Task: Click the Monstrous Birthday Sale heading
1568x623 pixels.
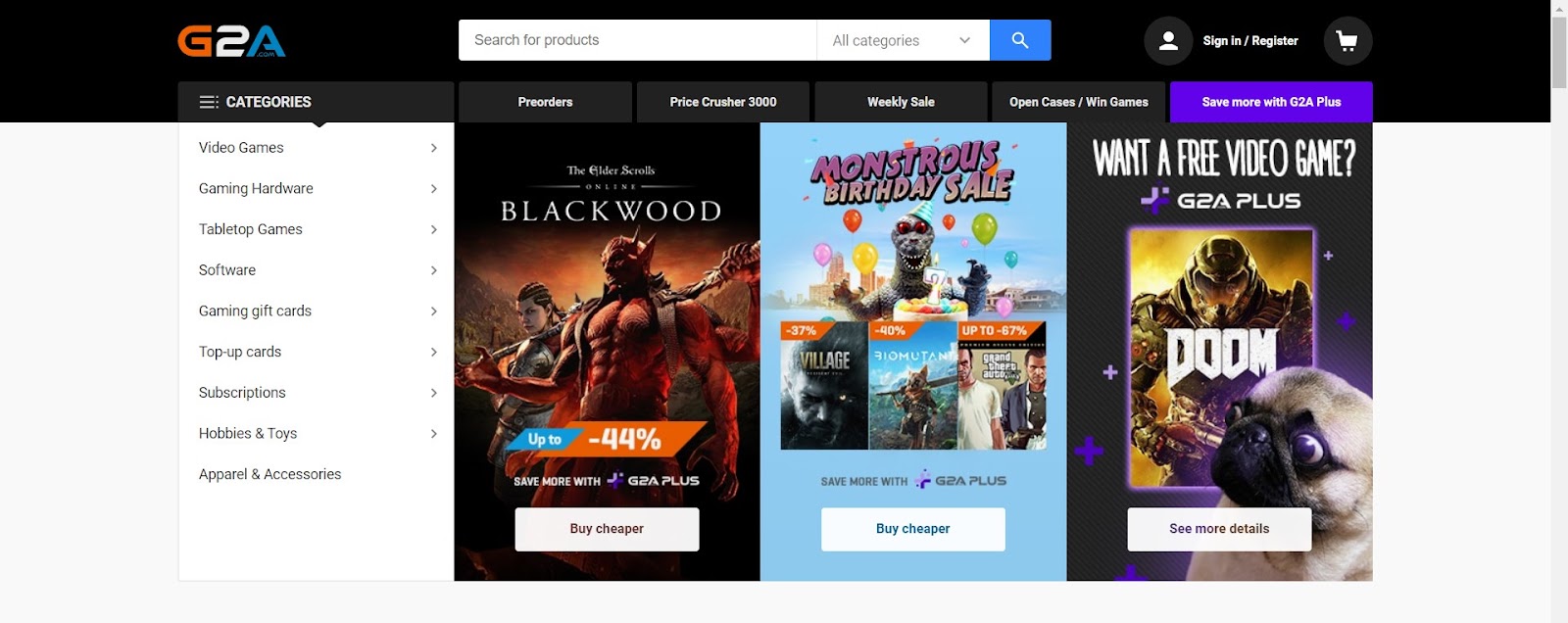Action: point(912,172)
